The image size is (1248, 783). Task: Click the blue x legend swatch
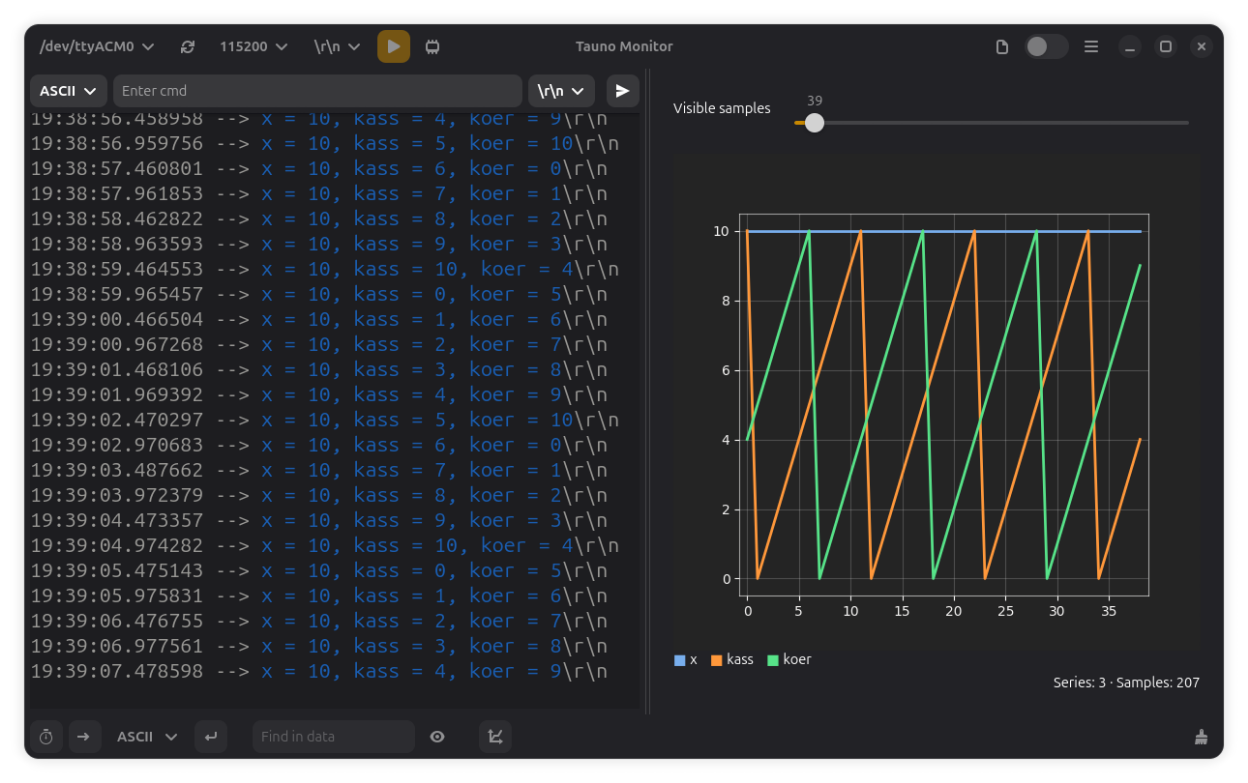click(680, 660)
